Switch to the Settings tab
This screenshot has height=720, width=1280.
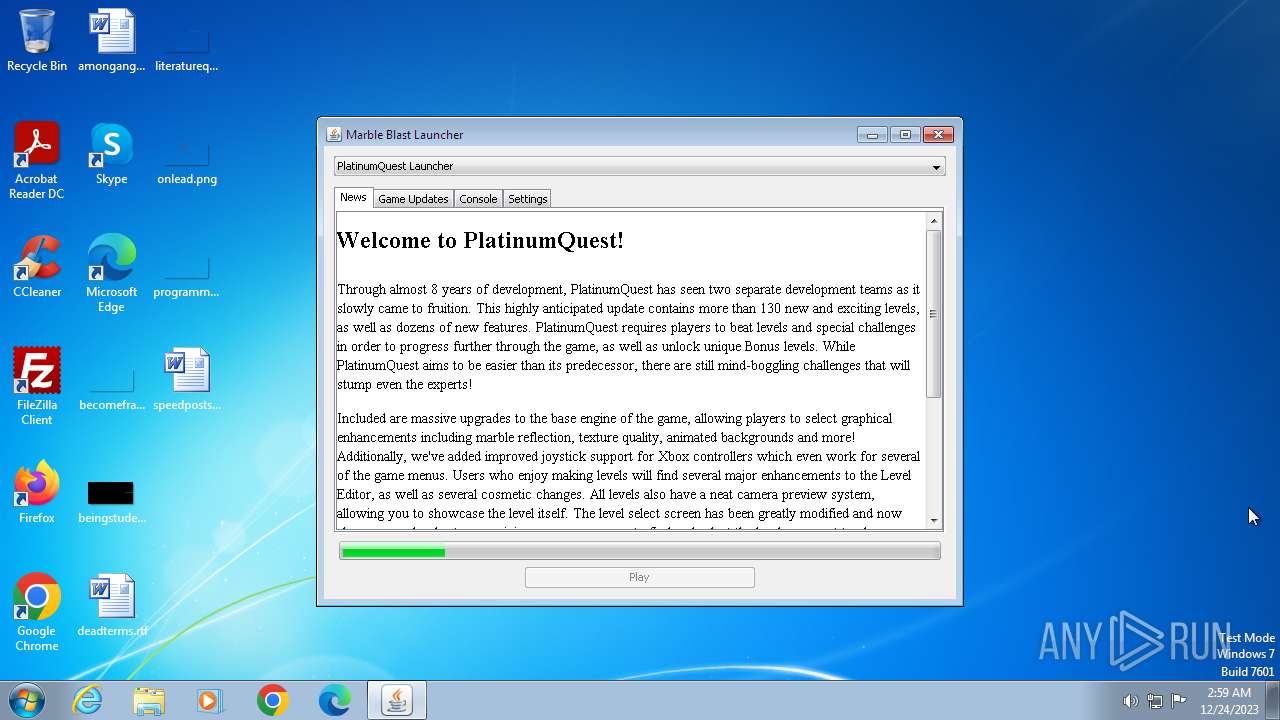click(527, 199)
